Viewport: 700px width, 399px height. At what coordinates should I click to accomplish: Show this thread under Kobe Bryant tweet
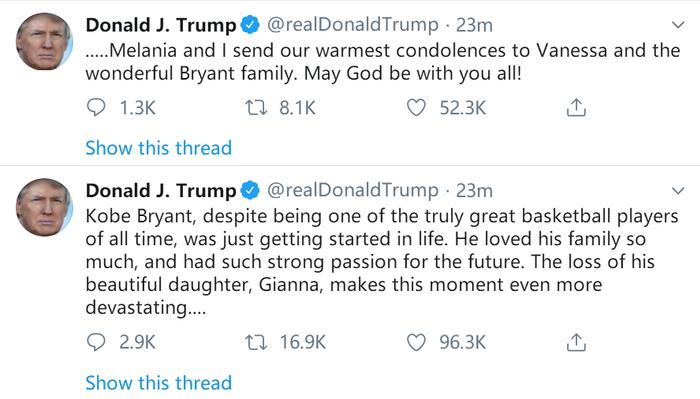point(158,383)
